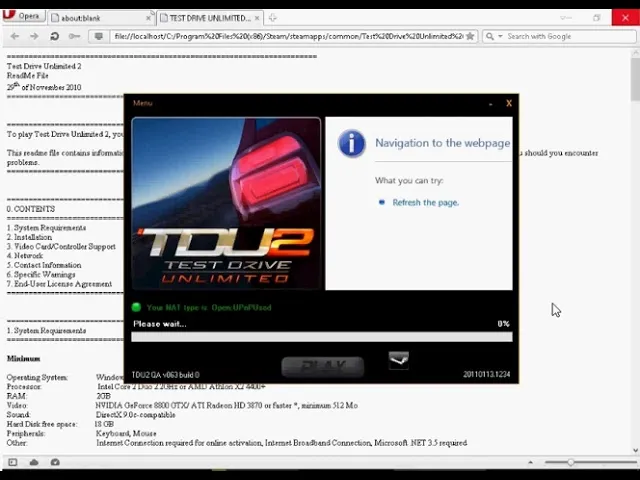Click the launcher progress bar
Image resolution: width=640 pixels, height=480 pixels.
(x=322, y=337)
